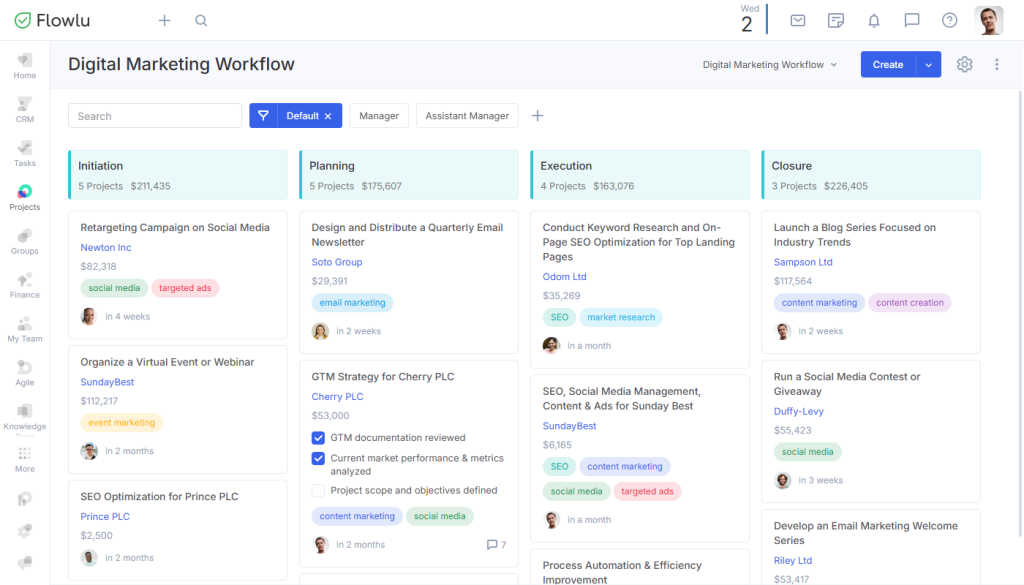The width and height of the screenshot is (1024, 585).
Task: Go to Tasks in the sidebar
Action: [25, 154]
